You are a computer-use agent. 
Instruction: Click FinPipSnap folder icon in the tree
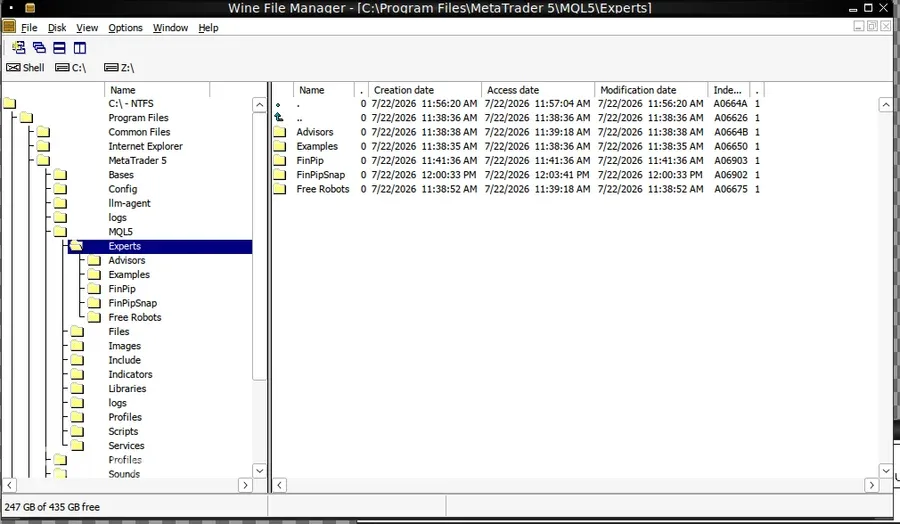(94, 303)
